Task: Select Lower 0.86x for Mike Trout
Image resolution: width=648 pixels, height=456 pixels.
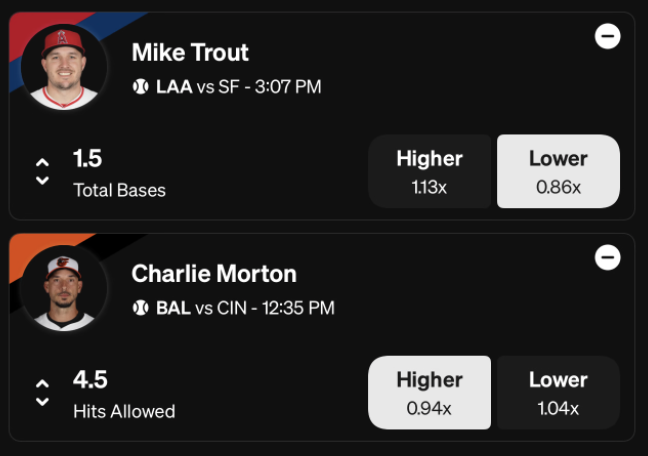Action: [558, 171]
